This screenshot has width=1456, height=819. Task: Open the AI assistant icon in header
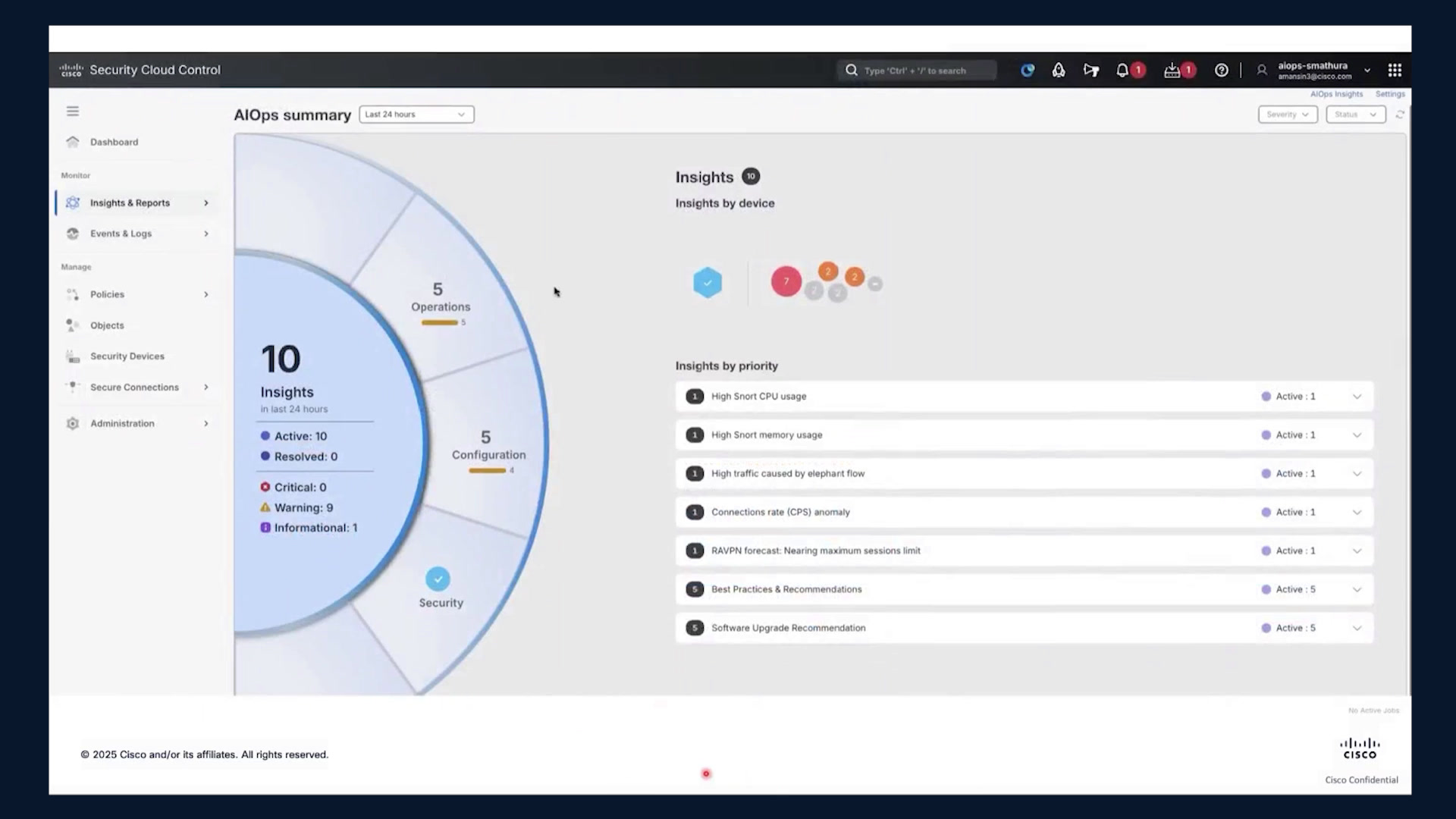click(x=1028, y=70)
